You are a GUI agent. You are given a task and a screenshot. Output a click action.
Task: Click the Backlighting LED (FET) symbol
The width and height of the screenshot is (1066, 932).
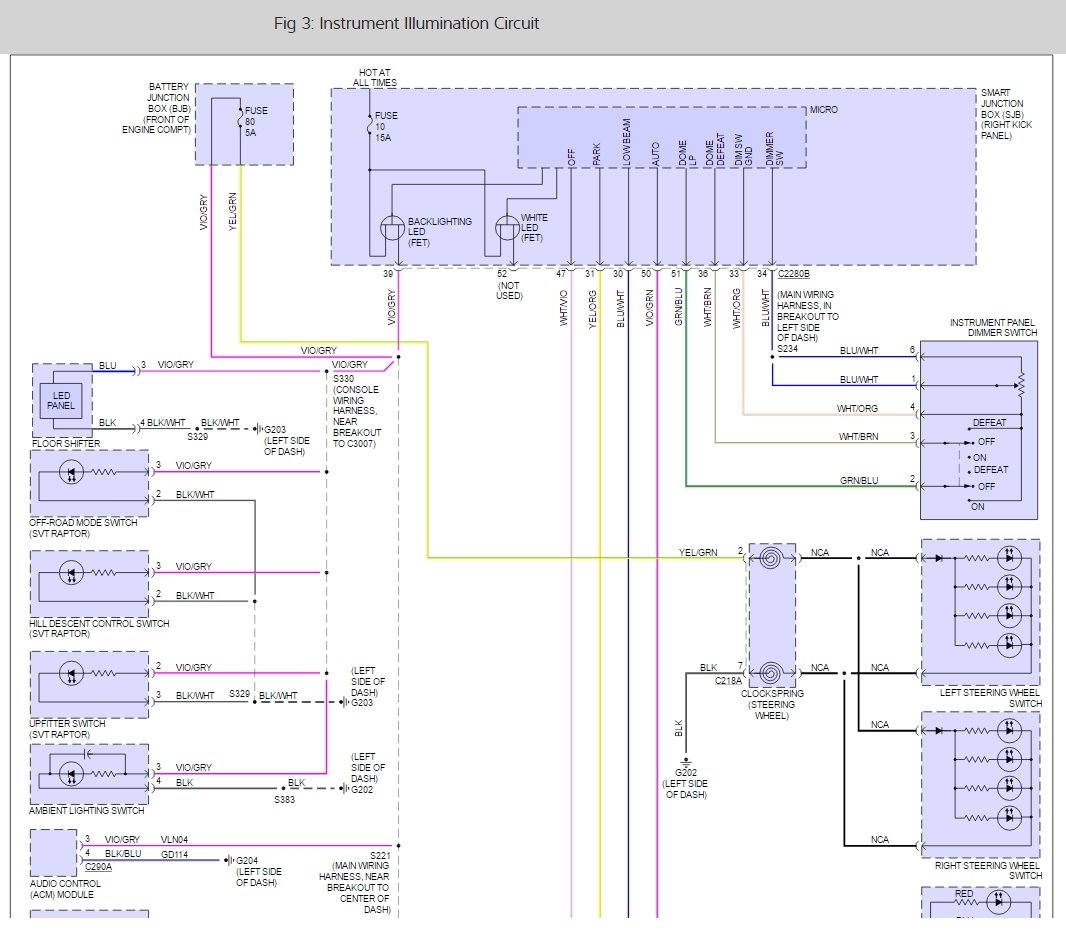391,229
